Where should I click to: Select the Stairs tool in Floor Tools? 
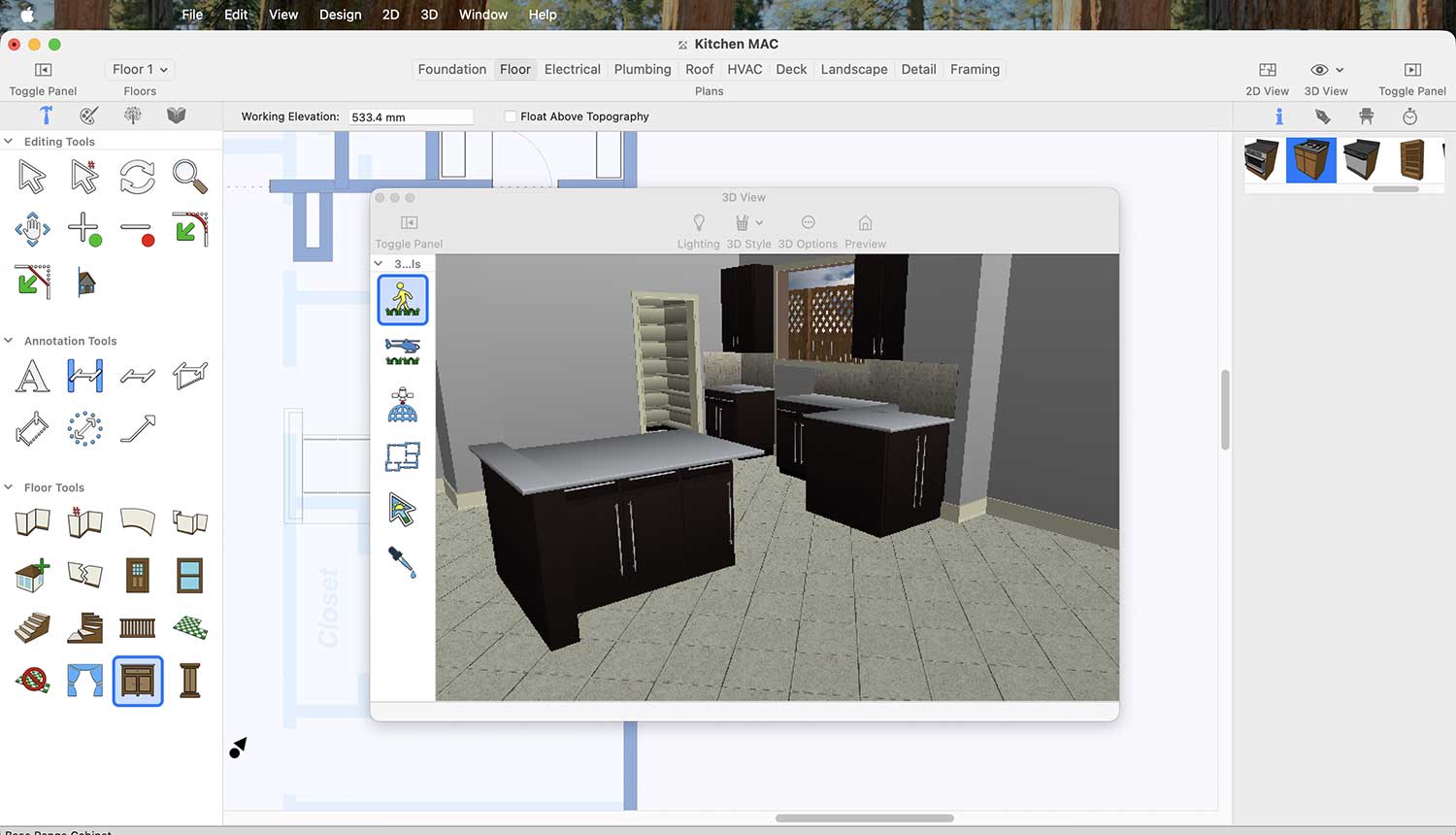coord(32,628)
